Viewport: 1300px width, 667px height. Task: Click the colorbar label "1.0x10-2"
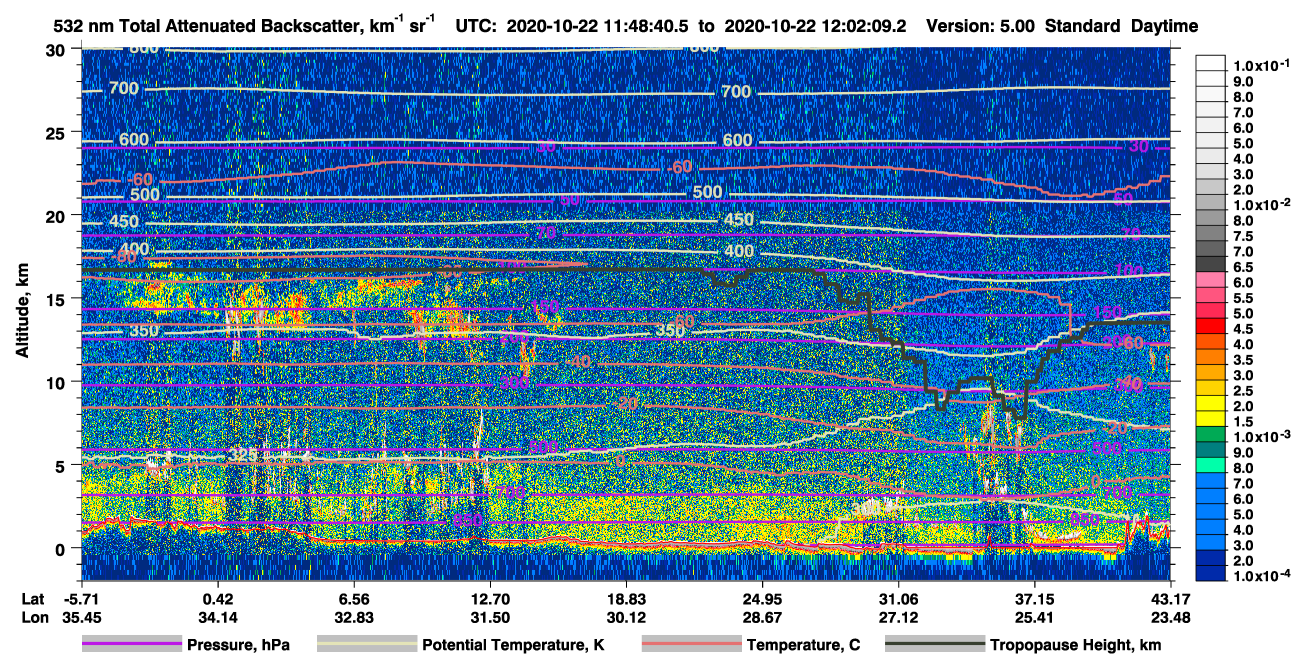click(x=1261, y=204)
